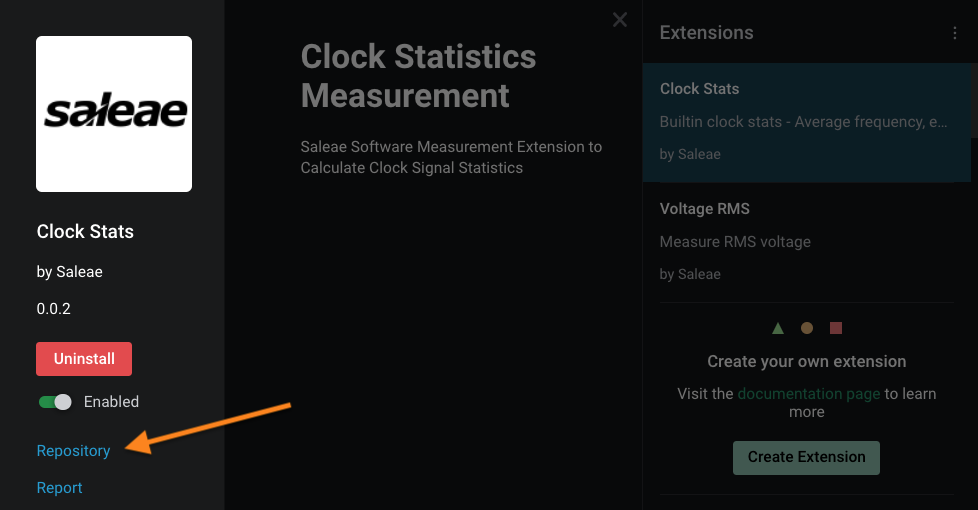
Task: Click the orange circle shape icon
Action: tap(807, 328)
